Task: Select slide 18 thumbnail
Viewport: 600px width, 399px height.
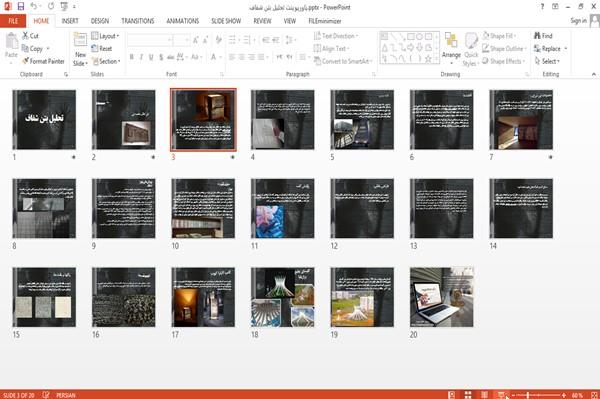Action: [x=283, y=297]
